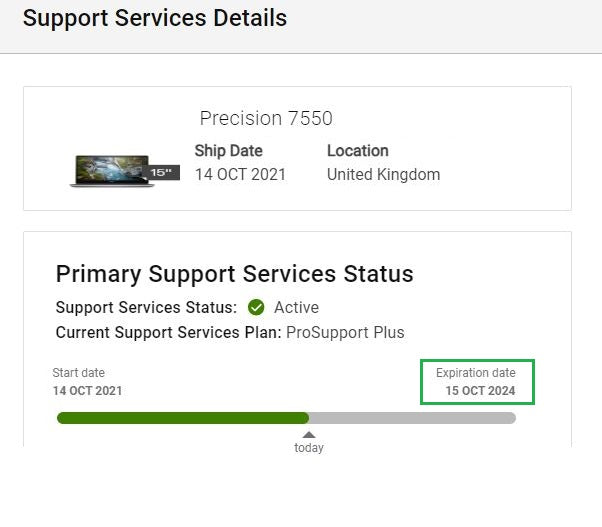602x527 pixels.
Task: Click the 15-inch screen size badge
Action: click(163, 172)
